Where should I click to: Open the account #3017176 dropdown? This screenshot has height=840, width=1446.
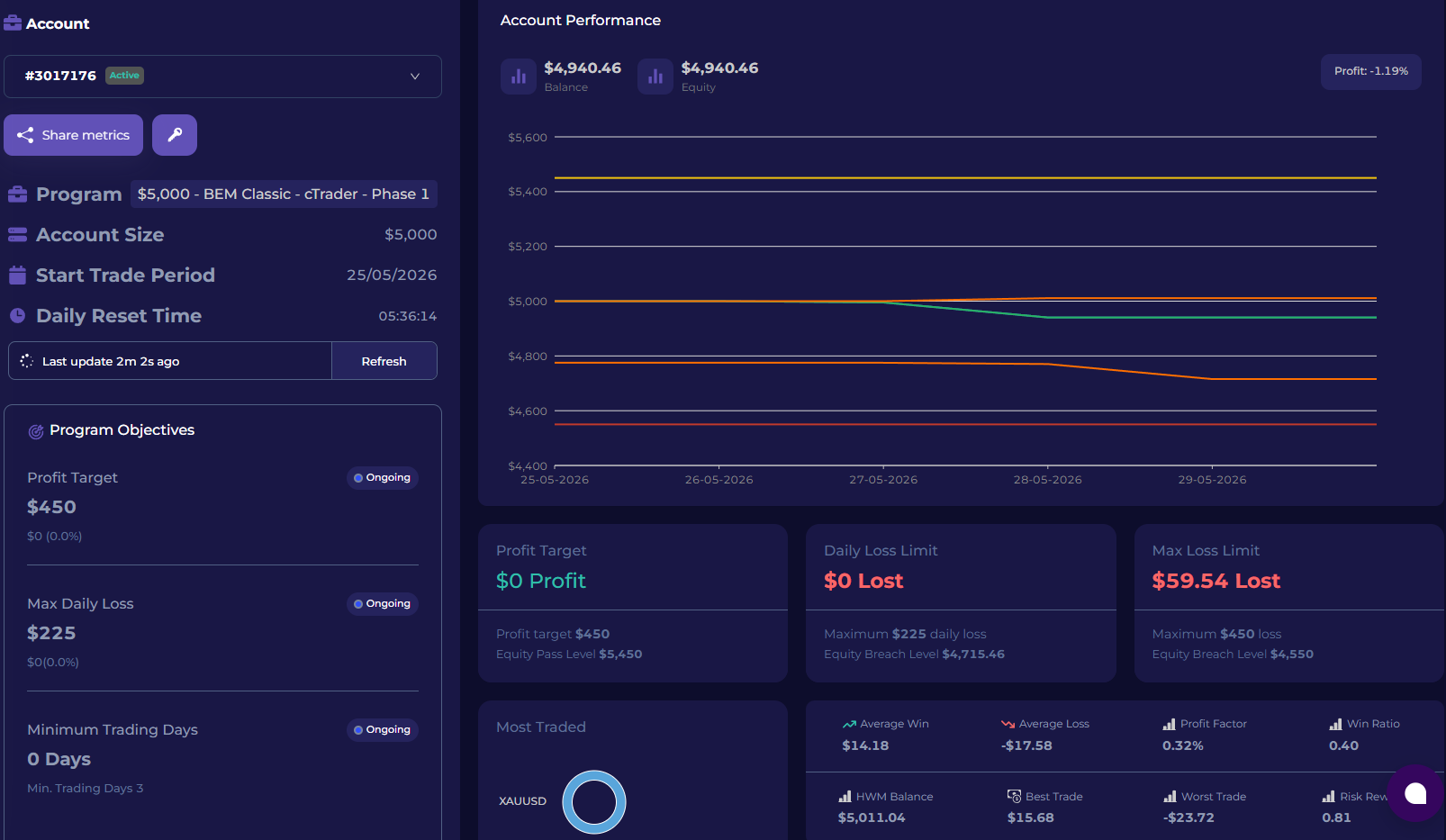coord(222,77)
